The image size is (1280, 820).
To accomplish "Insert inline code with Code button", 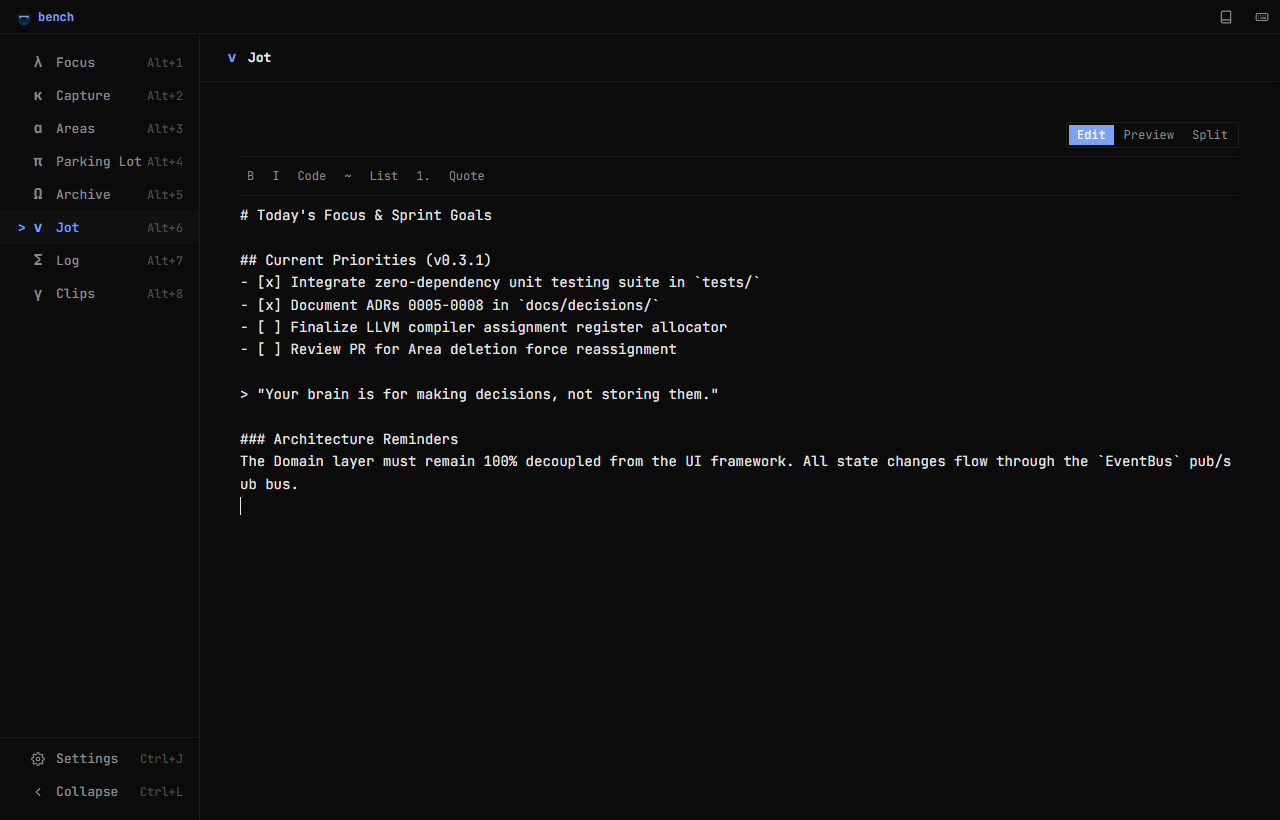I will pos(312,176).
